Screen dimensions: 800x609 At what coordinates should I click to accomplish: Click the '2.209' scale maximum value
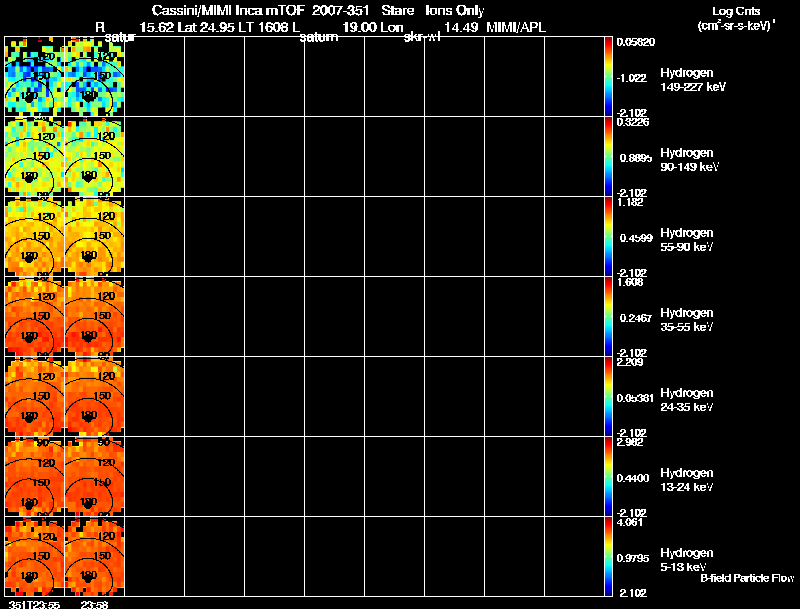(x=630, y=362)
